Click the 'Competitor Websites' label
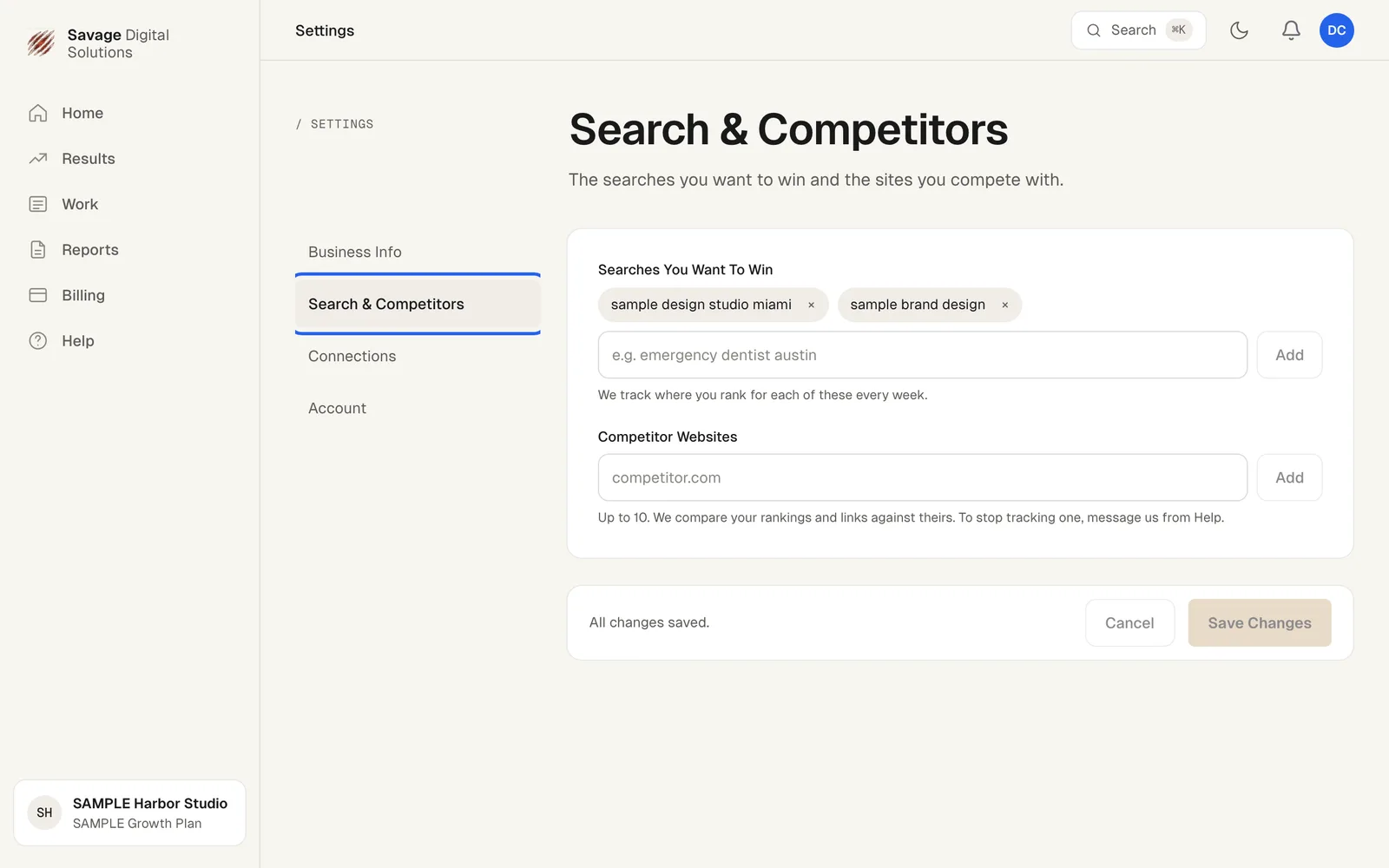1389x868 pixels. pos(668,437)
